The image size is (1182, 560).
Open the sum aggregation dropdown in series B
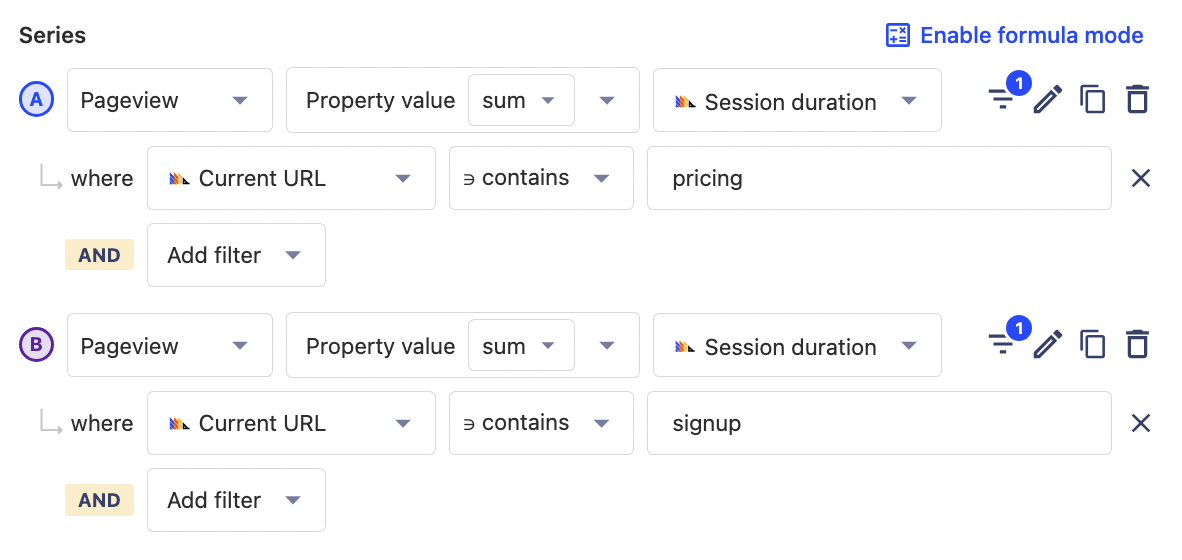tap(521, 346)
